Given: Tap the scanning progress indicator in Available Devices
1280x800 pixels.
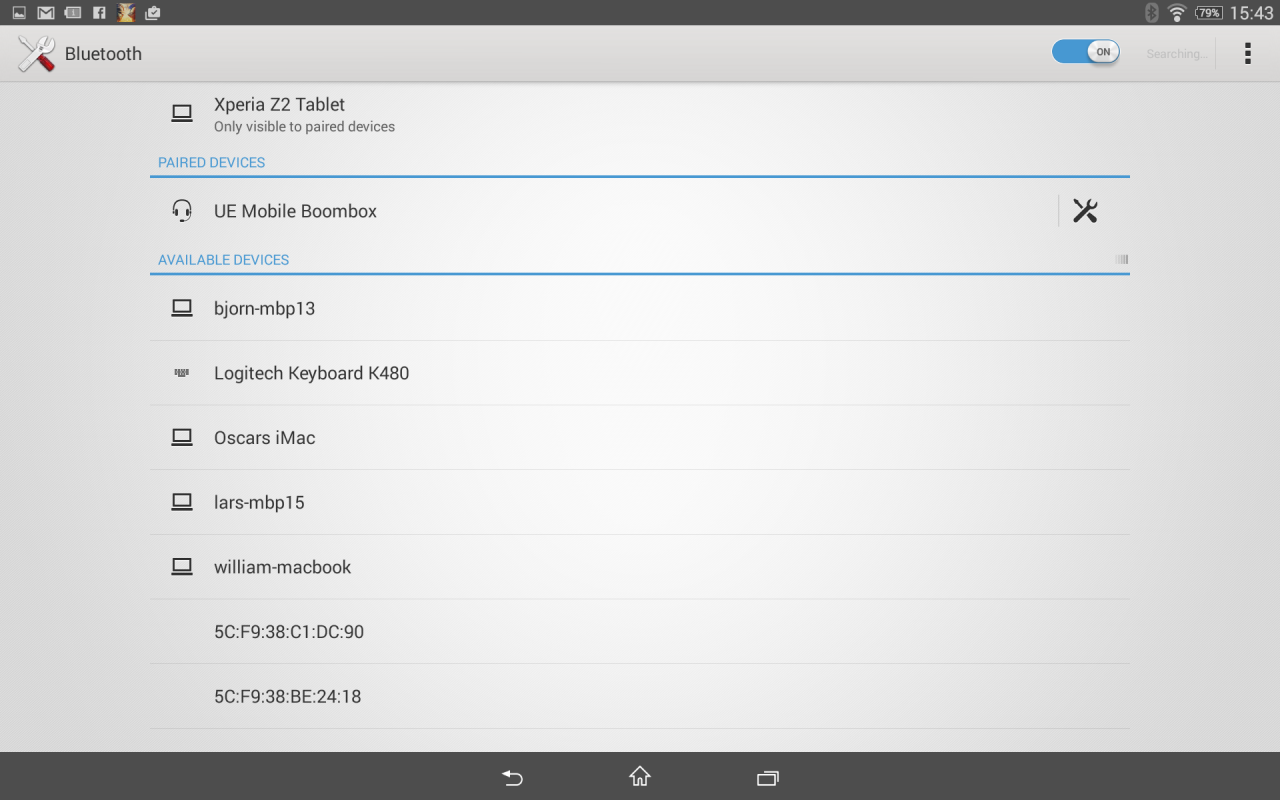Looking at the screenshot, I should point(1122,260).
